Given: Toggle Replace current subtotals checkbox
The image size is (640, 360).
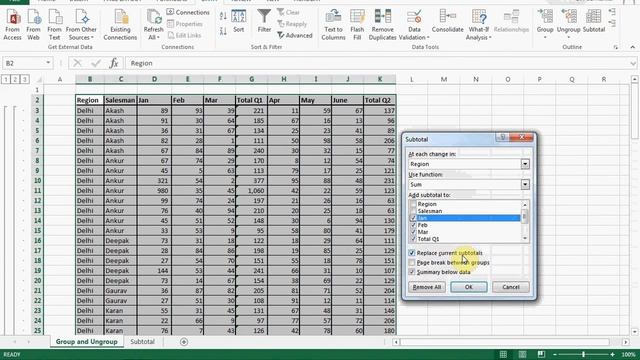Looking at the screenshot, I should (x=412, y=253).
